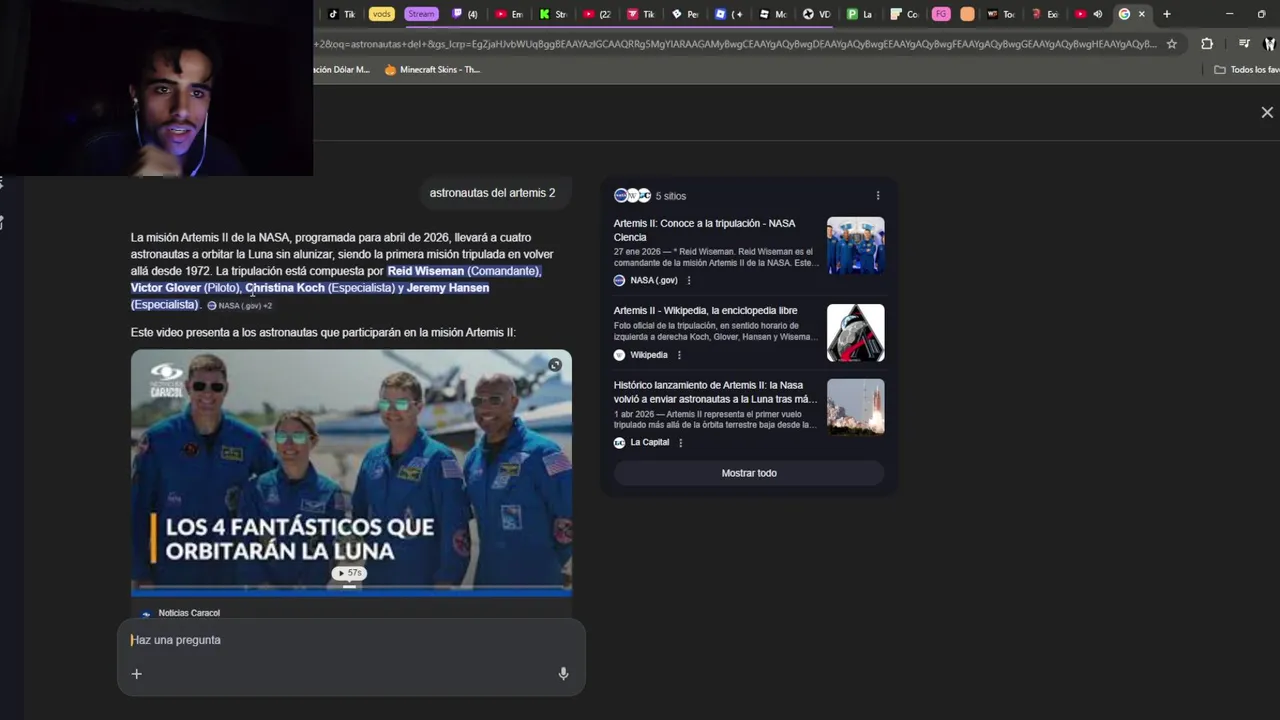Switch to the 'VD' tab
The width and height of the screenshot is (1280, 720).
coord(817,14)
